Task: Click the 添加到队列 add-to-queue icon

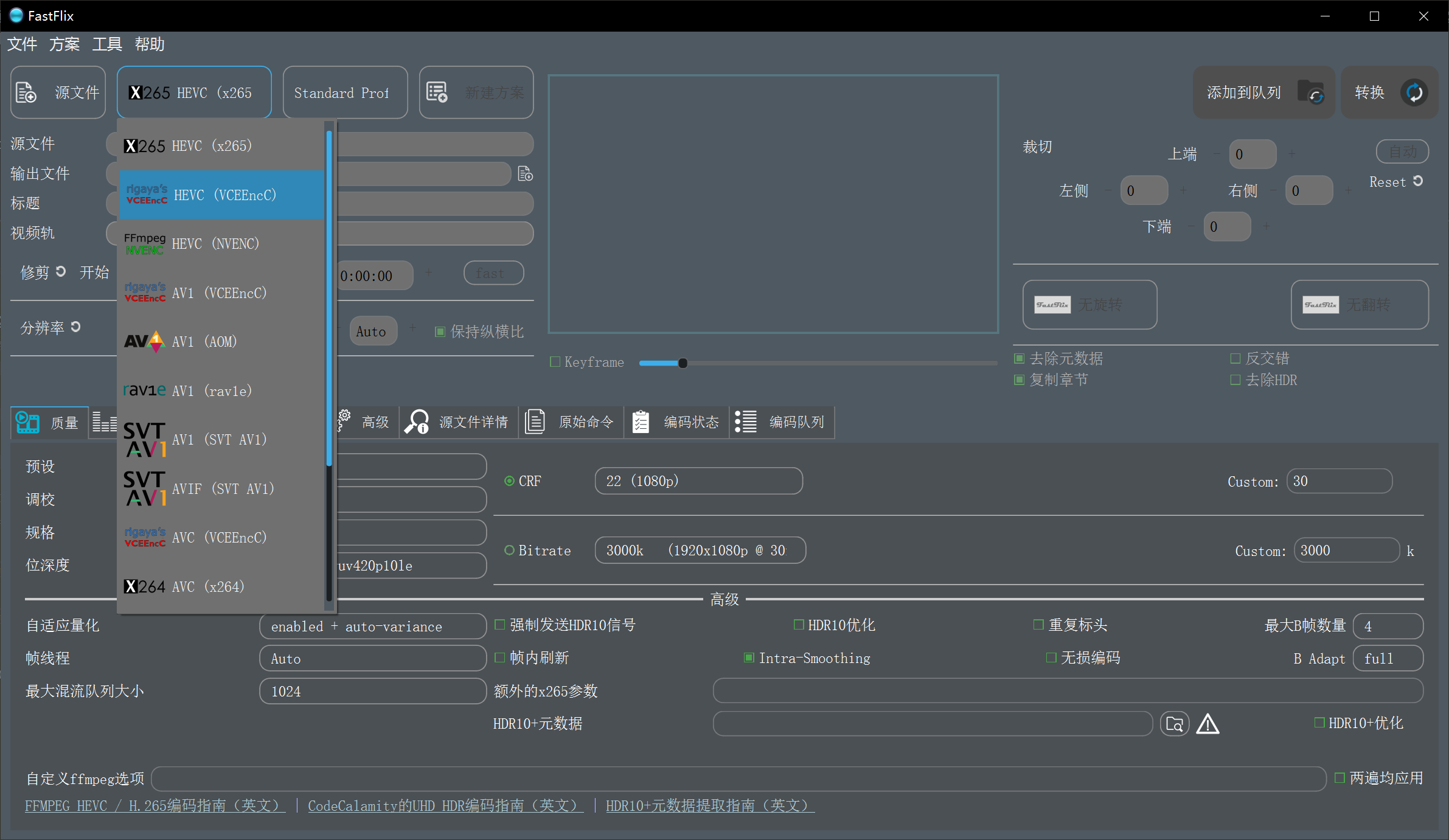Action: click(x=1312, y=92)
